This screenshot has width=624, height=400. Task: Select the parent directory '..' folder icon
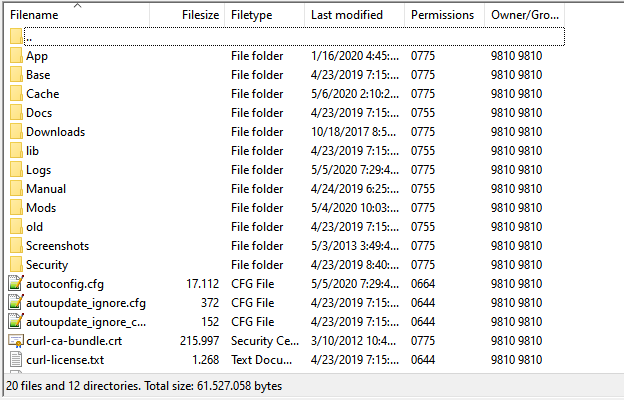click(x=15, y=37)
